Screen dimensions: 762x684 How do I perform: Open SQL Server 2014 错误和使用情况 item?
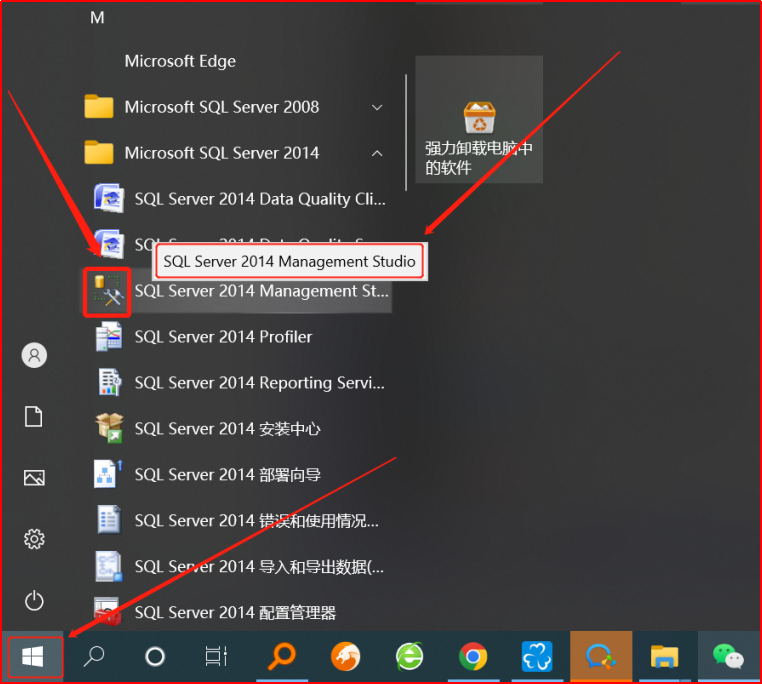256,521
